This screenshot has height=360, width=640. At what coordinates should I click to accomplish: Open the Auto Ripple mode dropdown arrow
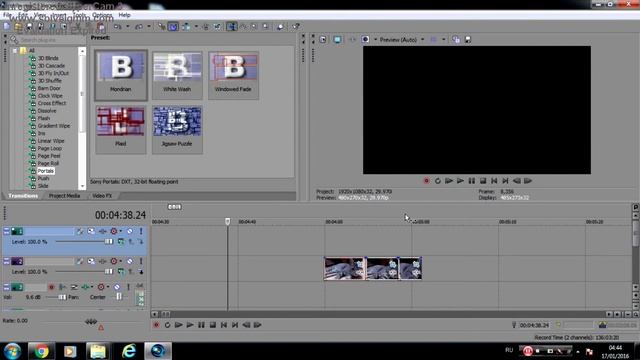click(196, 27)
